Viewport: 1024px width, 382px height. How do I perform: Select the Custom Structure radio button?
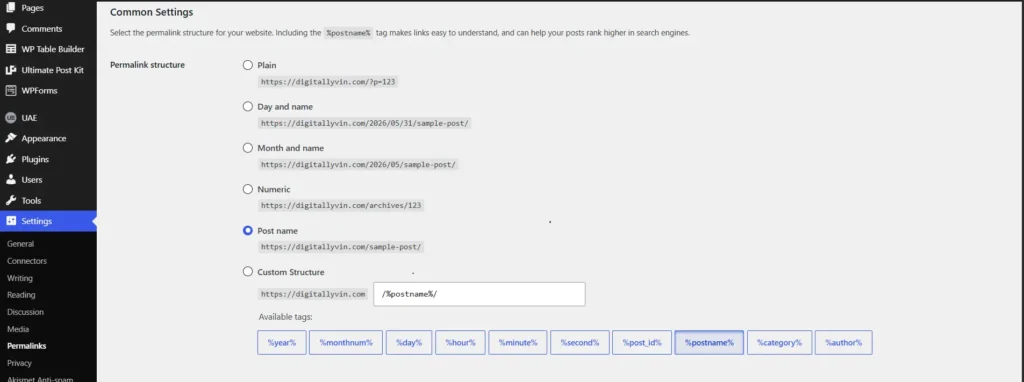(x=248, y=272)
